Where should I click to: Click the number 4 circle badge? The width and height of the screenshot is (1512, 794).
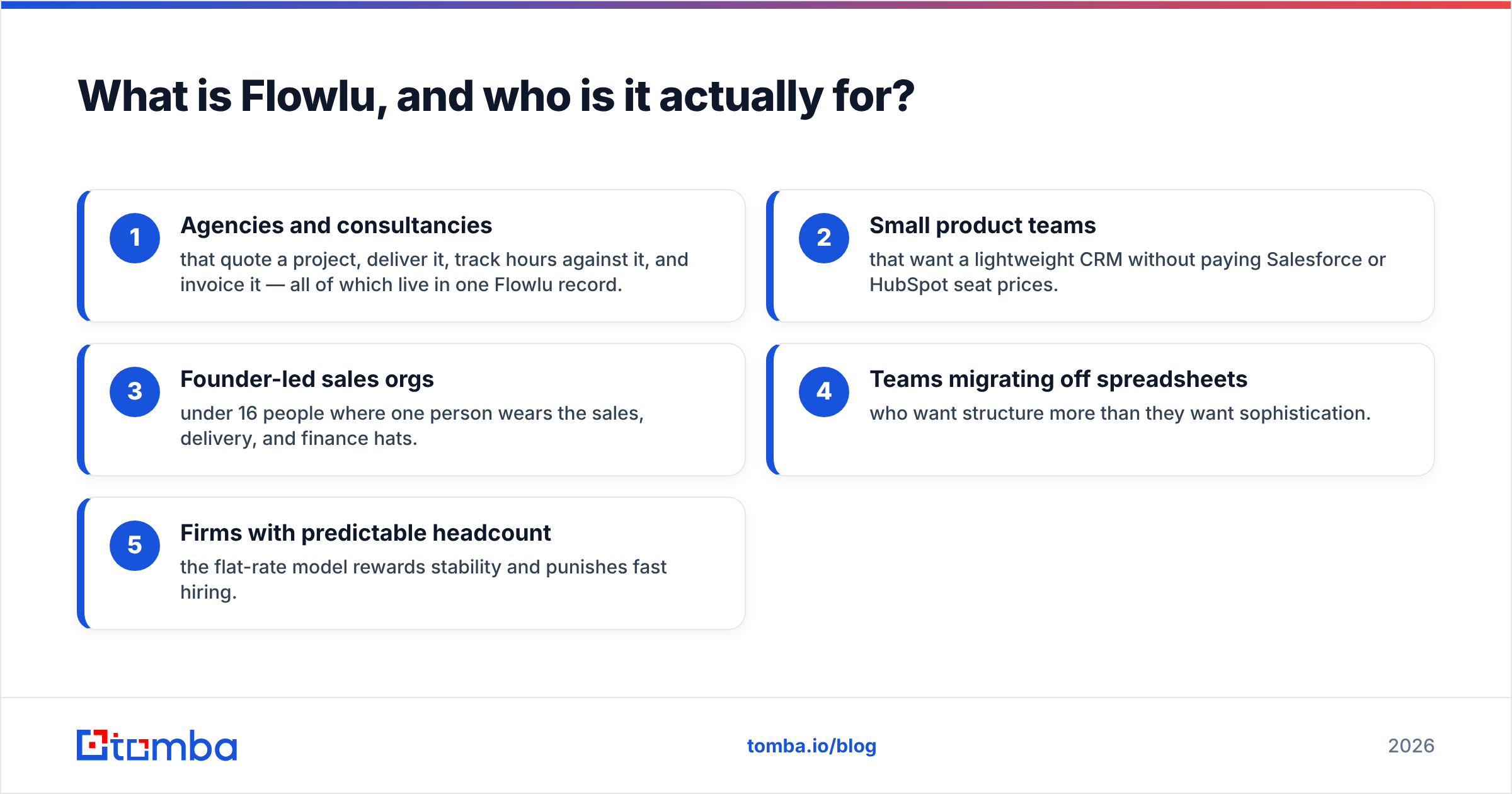824,392
